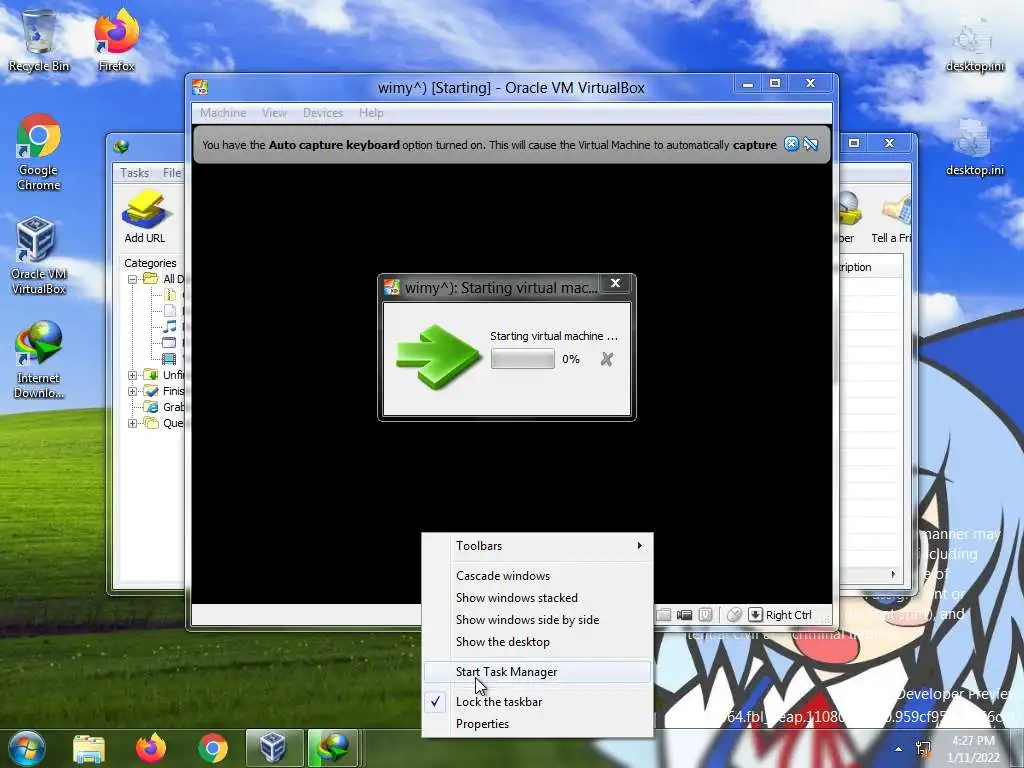Click the green arrow in progress dialog

438,356
